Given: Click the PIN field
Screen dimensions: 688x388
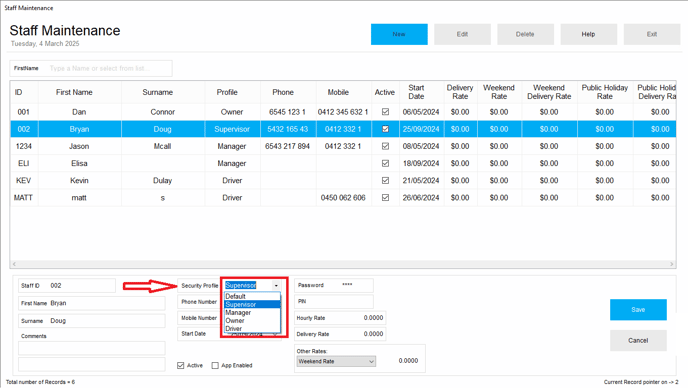Looking at the screenshot, I should (x=334, y=302).
